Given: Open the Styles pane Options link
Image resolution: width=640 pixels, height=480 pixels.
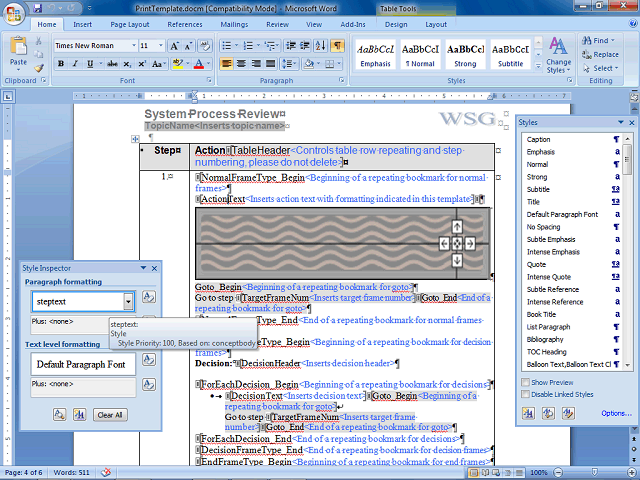Looking at the screenshot, I should point(616,413).
